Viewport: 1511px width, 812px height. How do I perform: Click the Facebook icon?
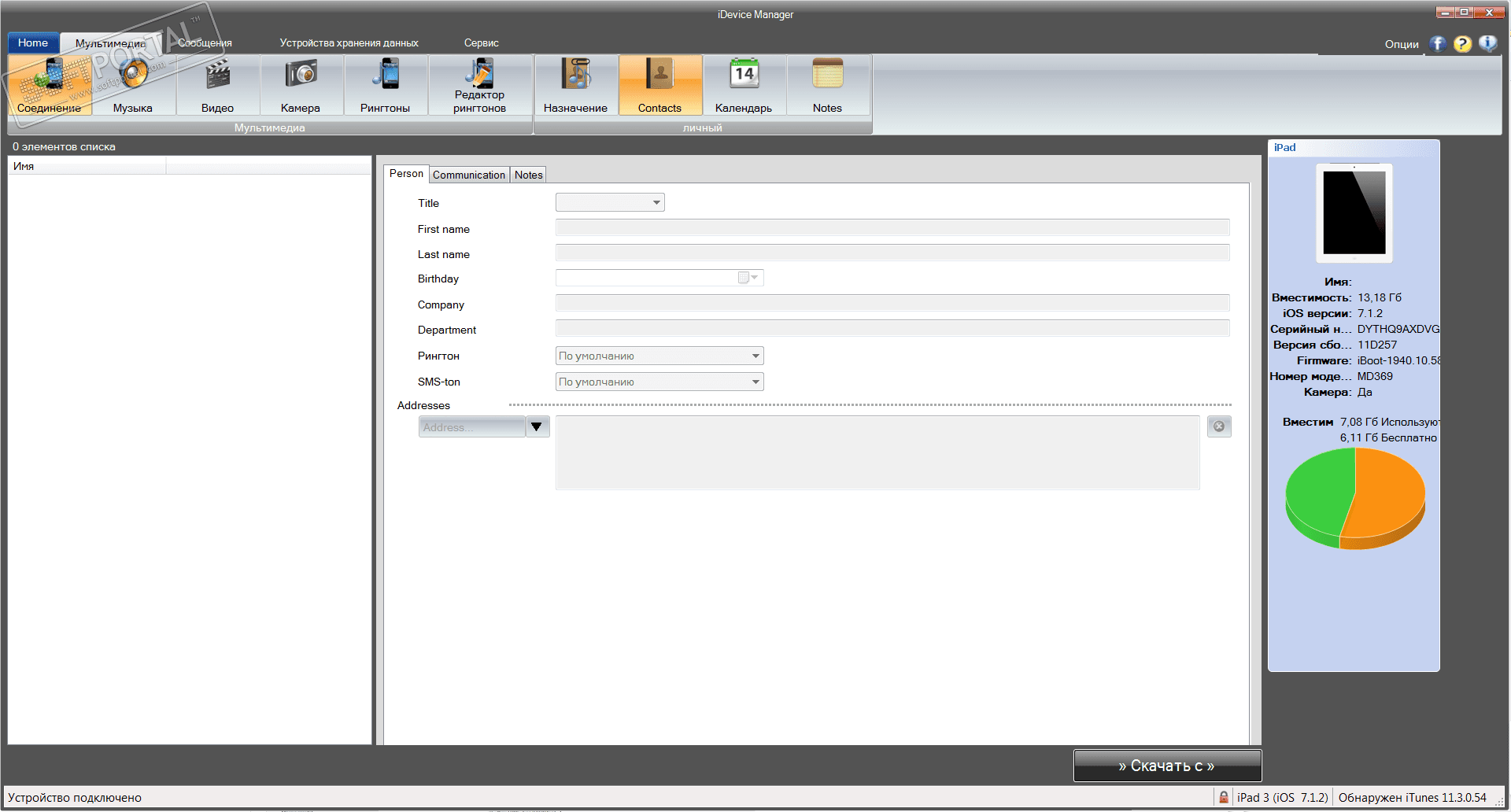point(1438,44)
